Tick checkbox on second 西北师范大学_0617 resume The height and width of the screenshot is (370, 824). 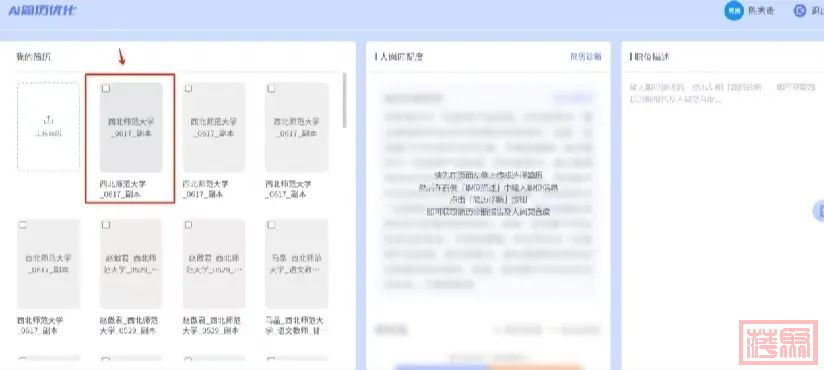pos(188,89)
